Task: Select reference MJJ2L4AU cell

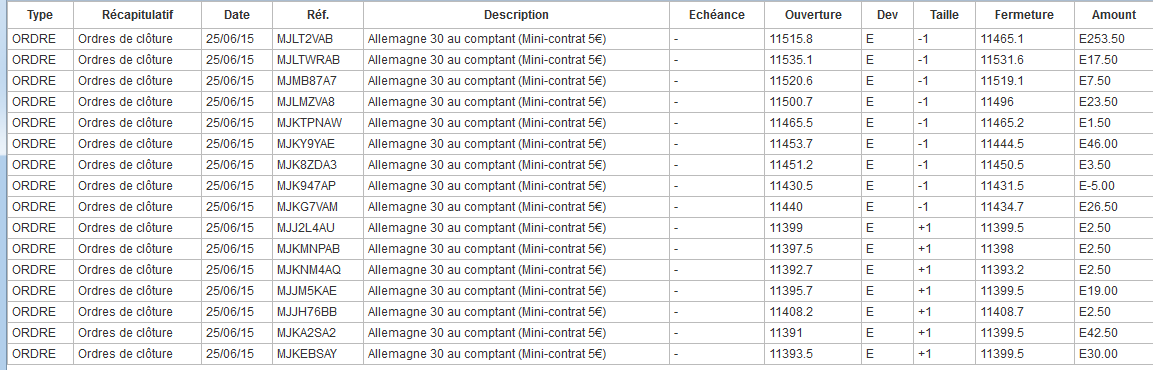Action: point(318,228)
